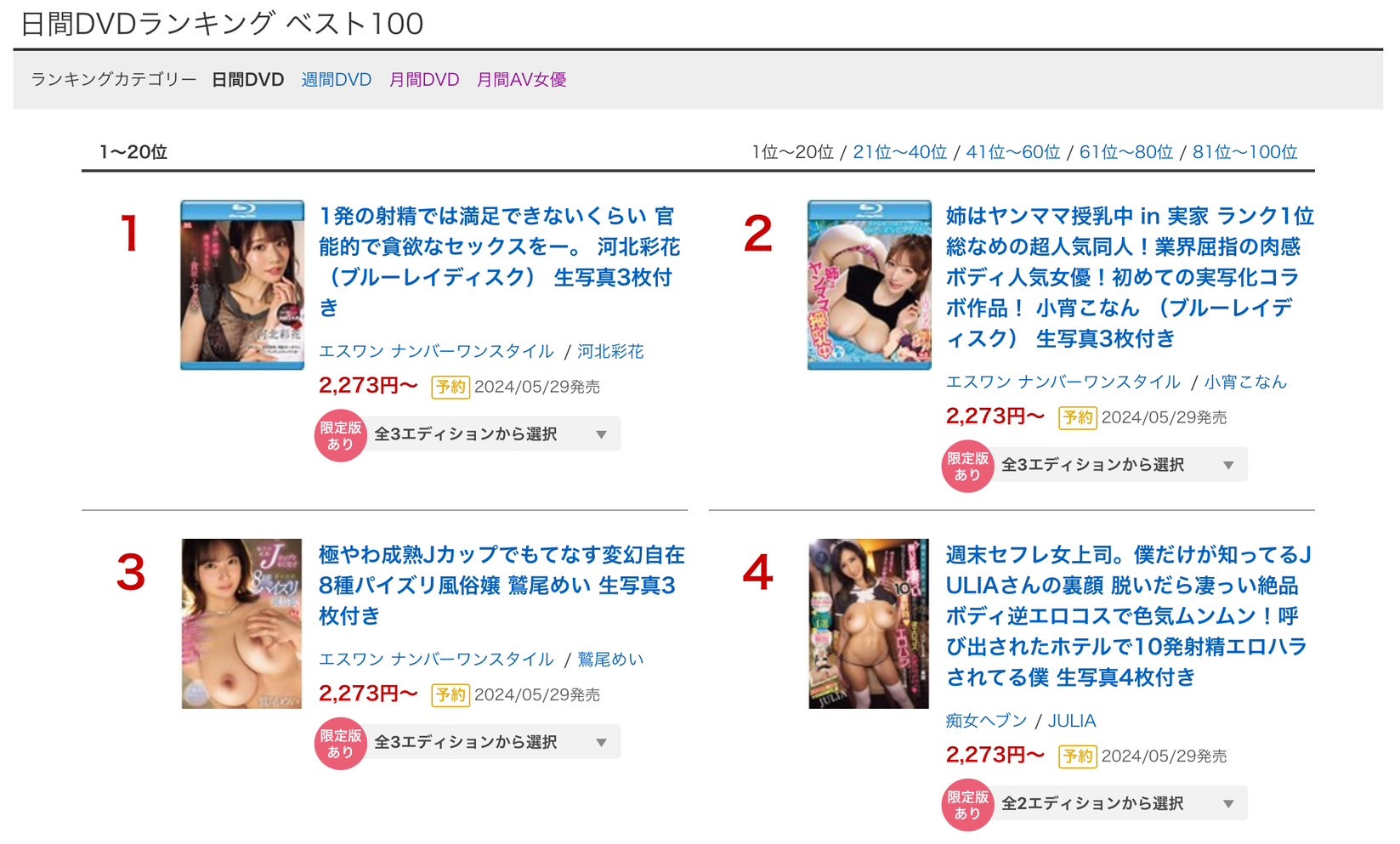Open rank 3 全3エディションから選択 dropdown
The image size is (1400, 844).
pyautogui.click(x=493, y=742)
